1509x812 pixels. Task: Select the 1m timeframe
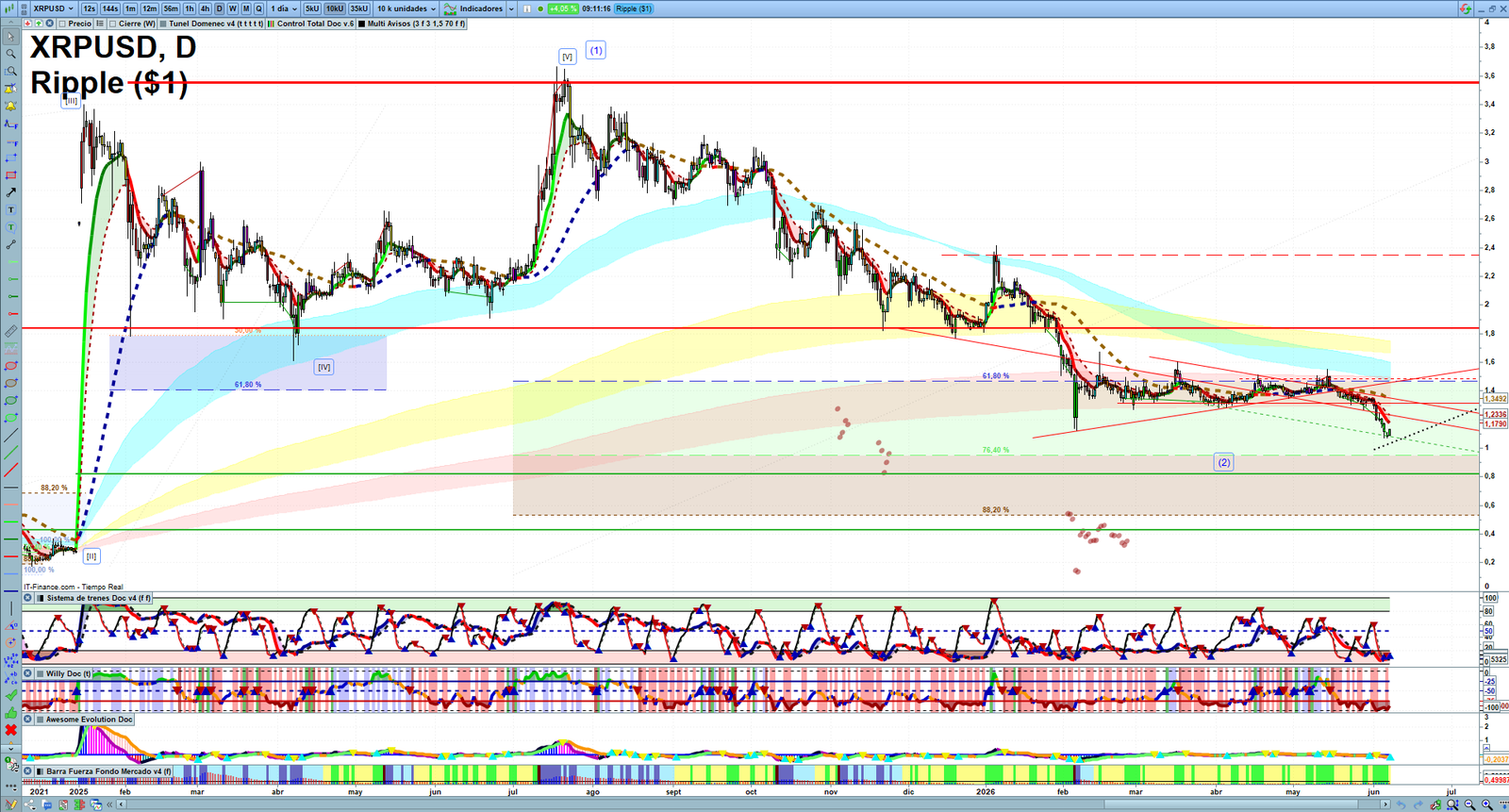130,8
